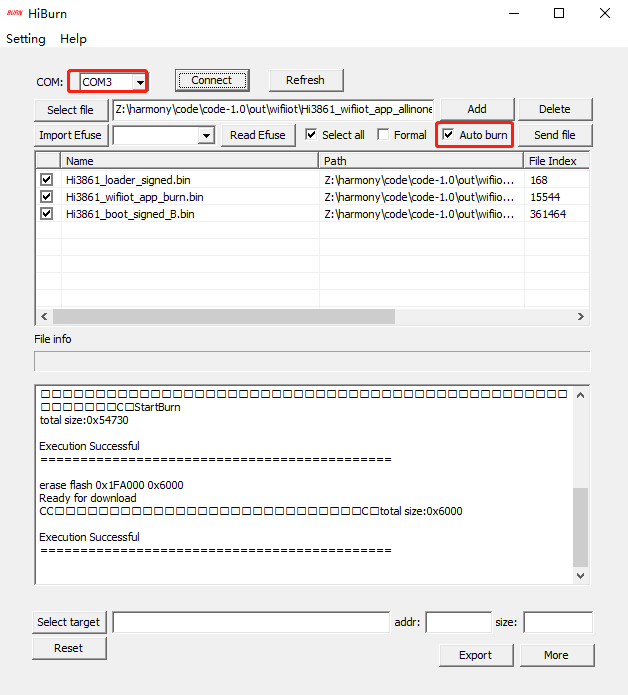Minimize the HiBurn window
The image size is (628, 695).
[x=514, y=13]
